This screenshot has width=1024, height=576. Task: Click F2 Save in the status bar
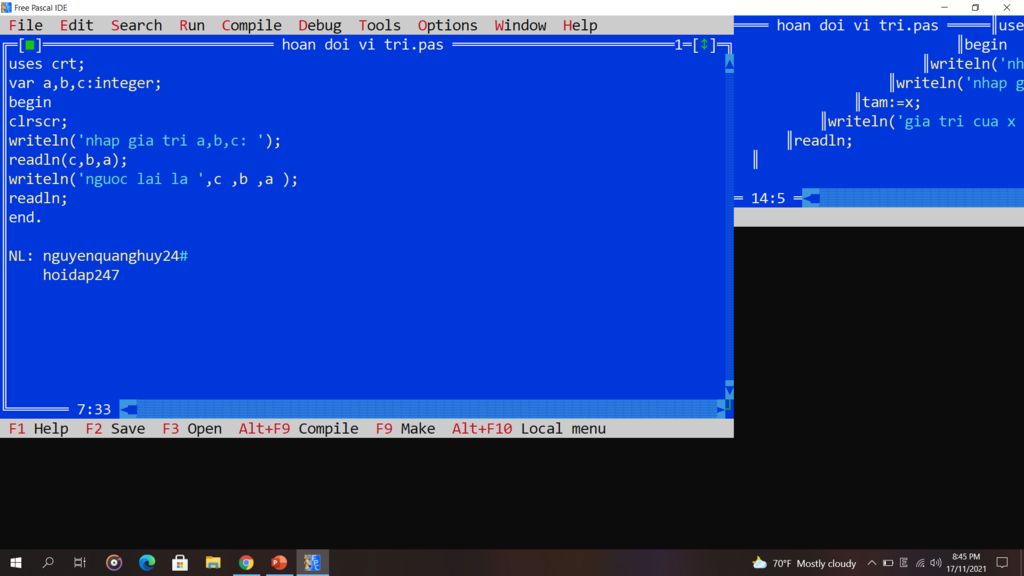115,429
